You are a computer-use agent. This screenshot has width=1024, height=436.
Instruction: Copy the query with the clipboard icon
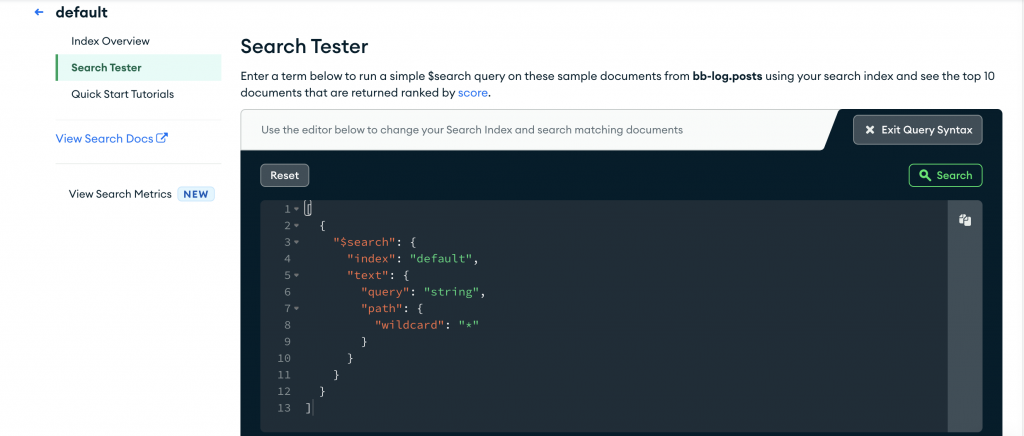coord(965,220)
